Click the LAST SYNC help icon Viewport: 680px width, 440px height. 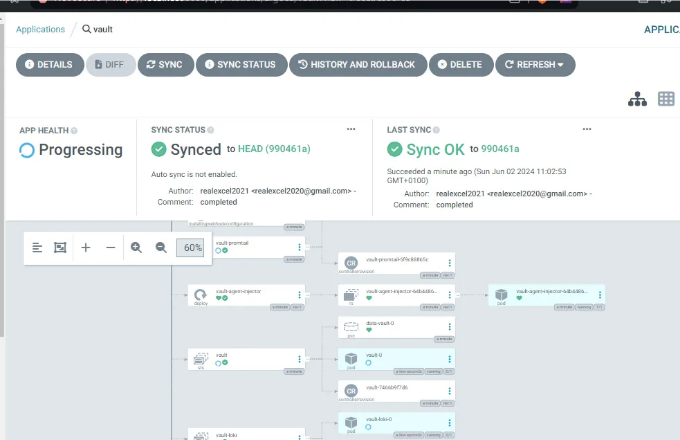point(436,130)
